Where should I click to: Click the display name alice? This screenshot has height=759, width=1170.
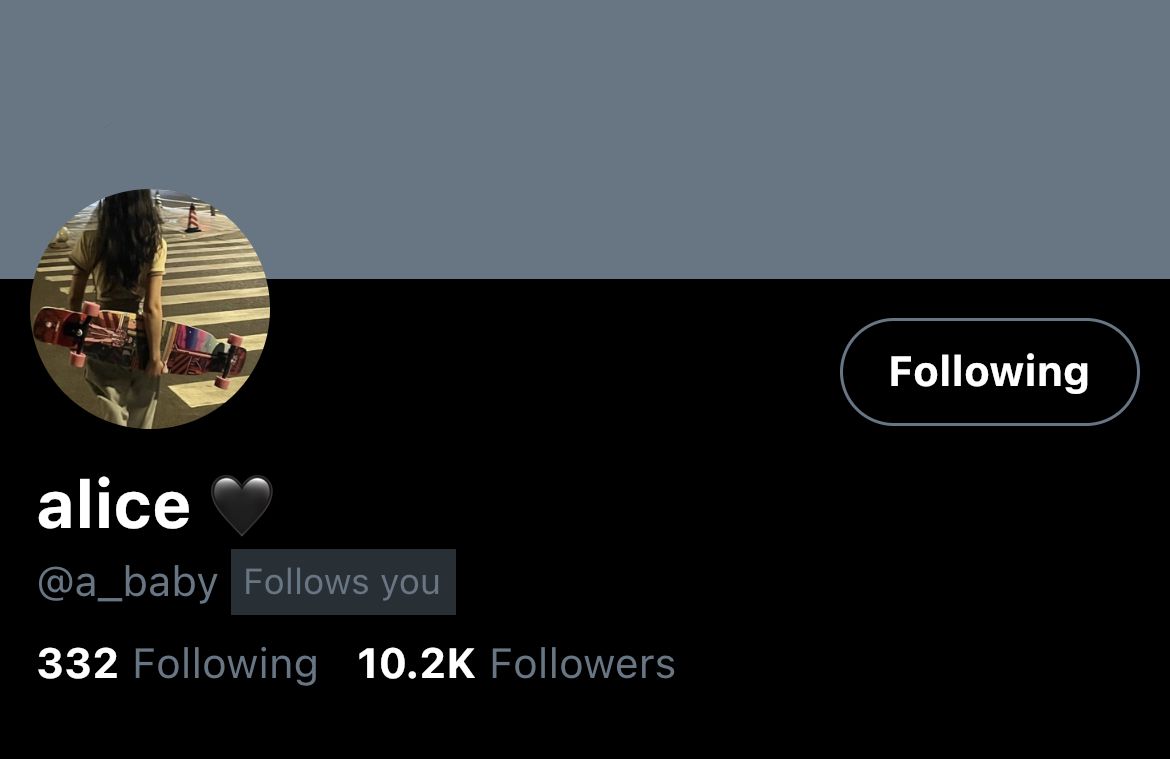113,505
